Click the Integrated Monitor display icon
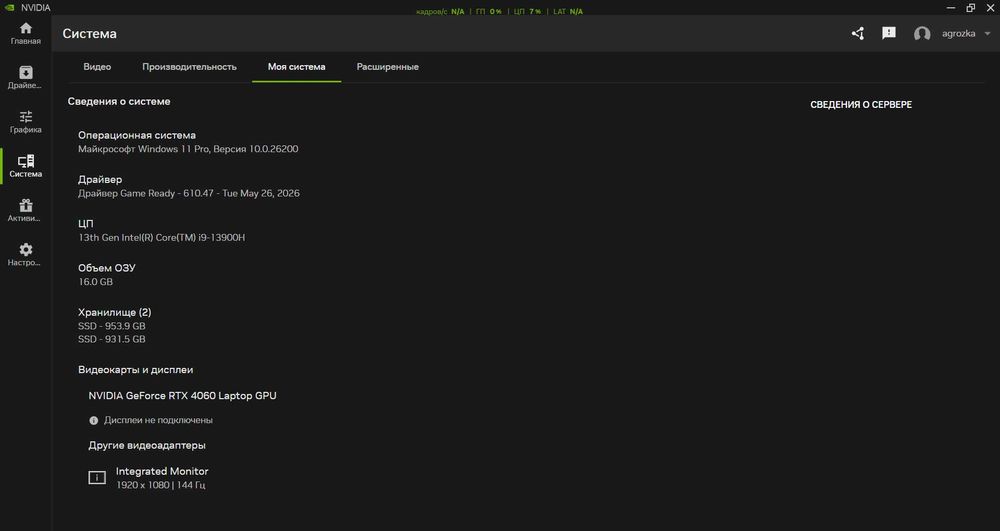The height and width of the screenshot is (531, 1000). coord(97,477)
